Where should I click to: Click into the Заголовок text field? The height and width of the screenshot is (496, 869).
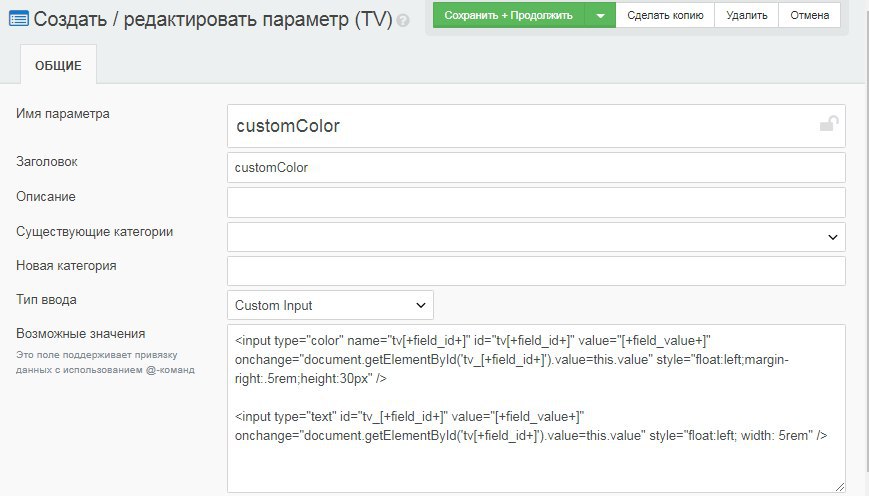pyautogui.click(x=536, y=167)
